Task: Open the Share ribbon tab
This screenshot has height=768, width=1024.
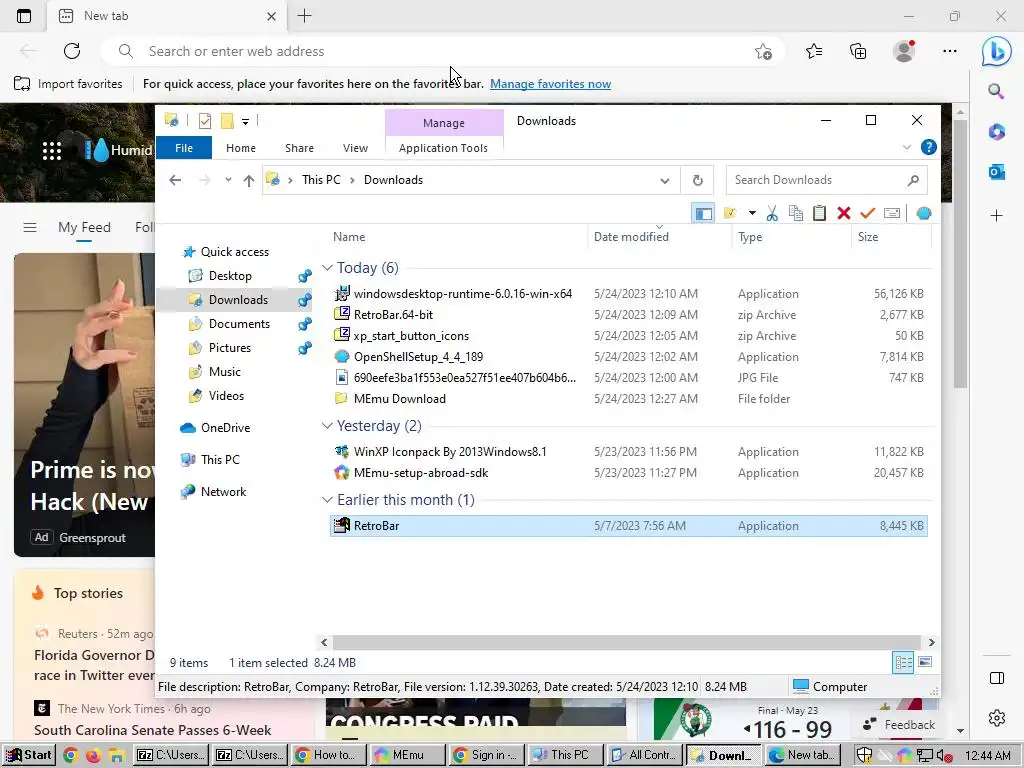Action: pyautogui.click(x=299, y=148)
